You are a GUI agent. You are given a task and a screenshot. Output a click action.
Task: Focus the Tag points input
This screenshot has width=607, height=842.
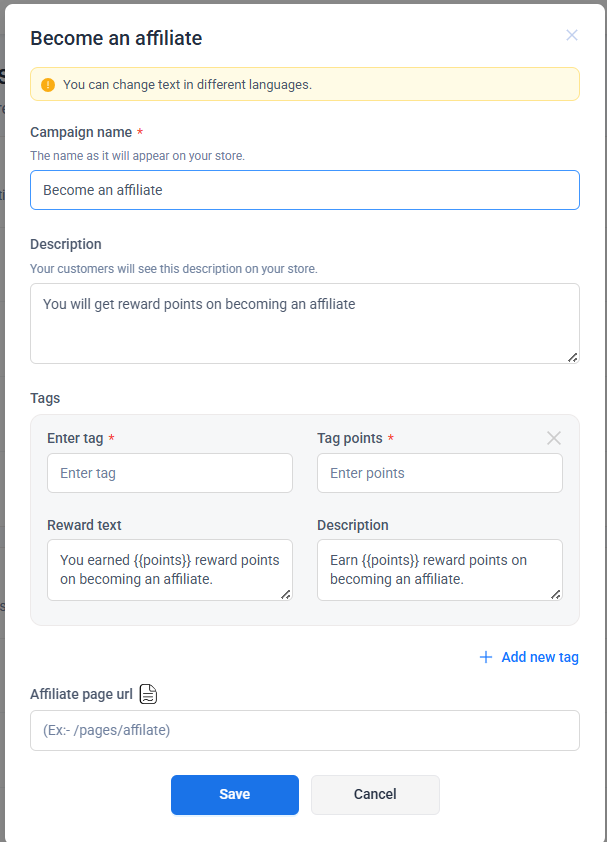pyautogui.click(x=439, y=473)
